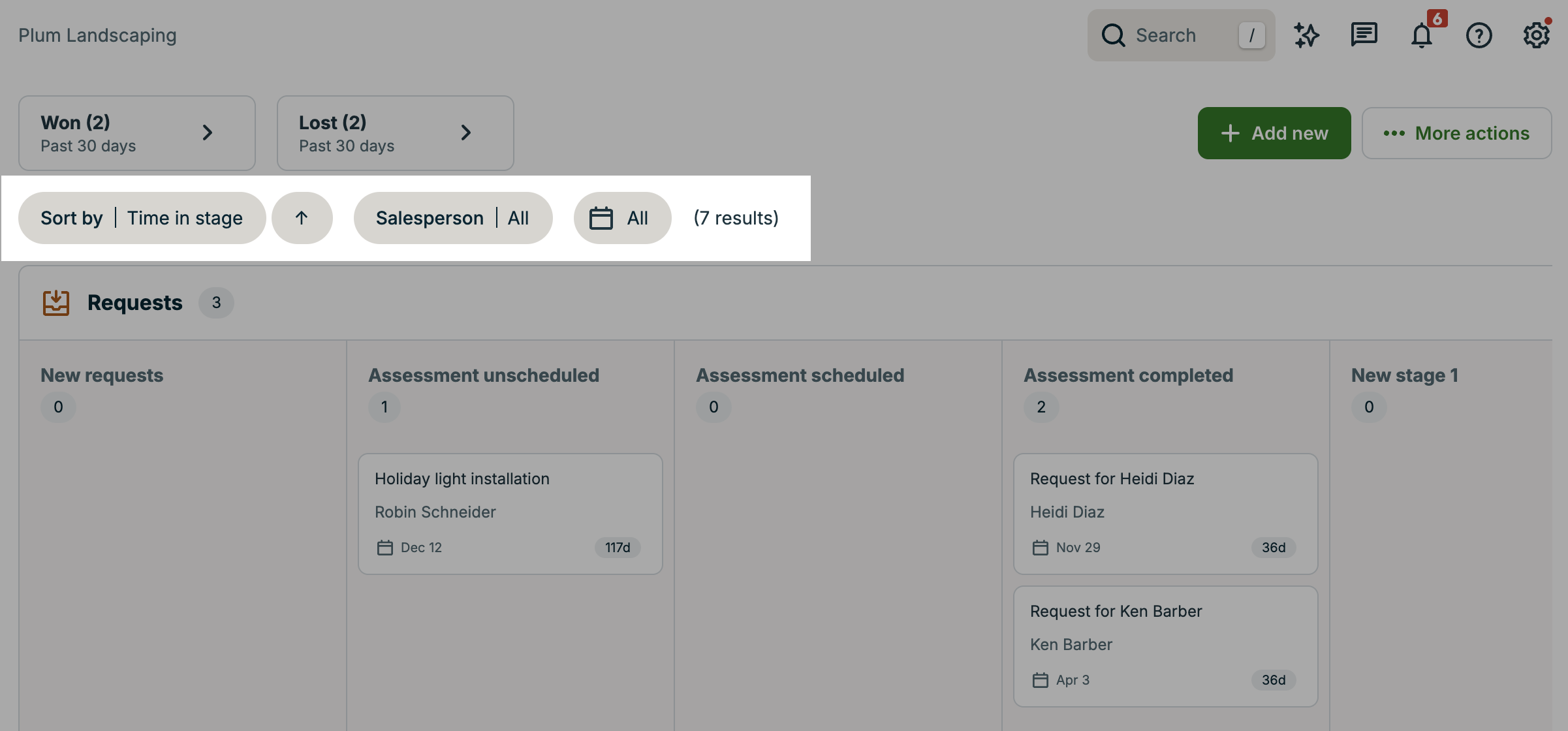This screenshot has width=1568, height=731.
Task: Open the help question mark icon
Action: coord(1479,35)
